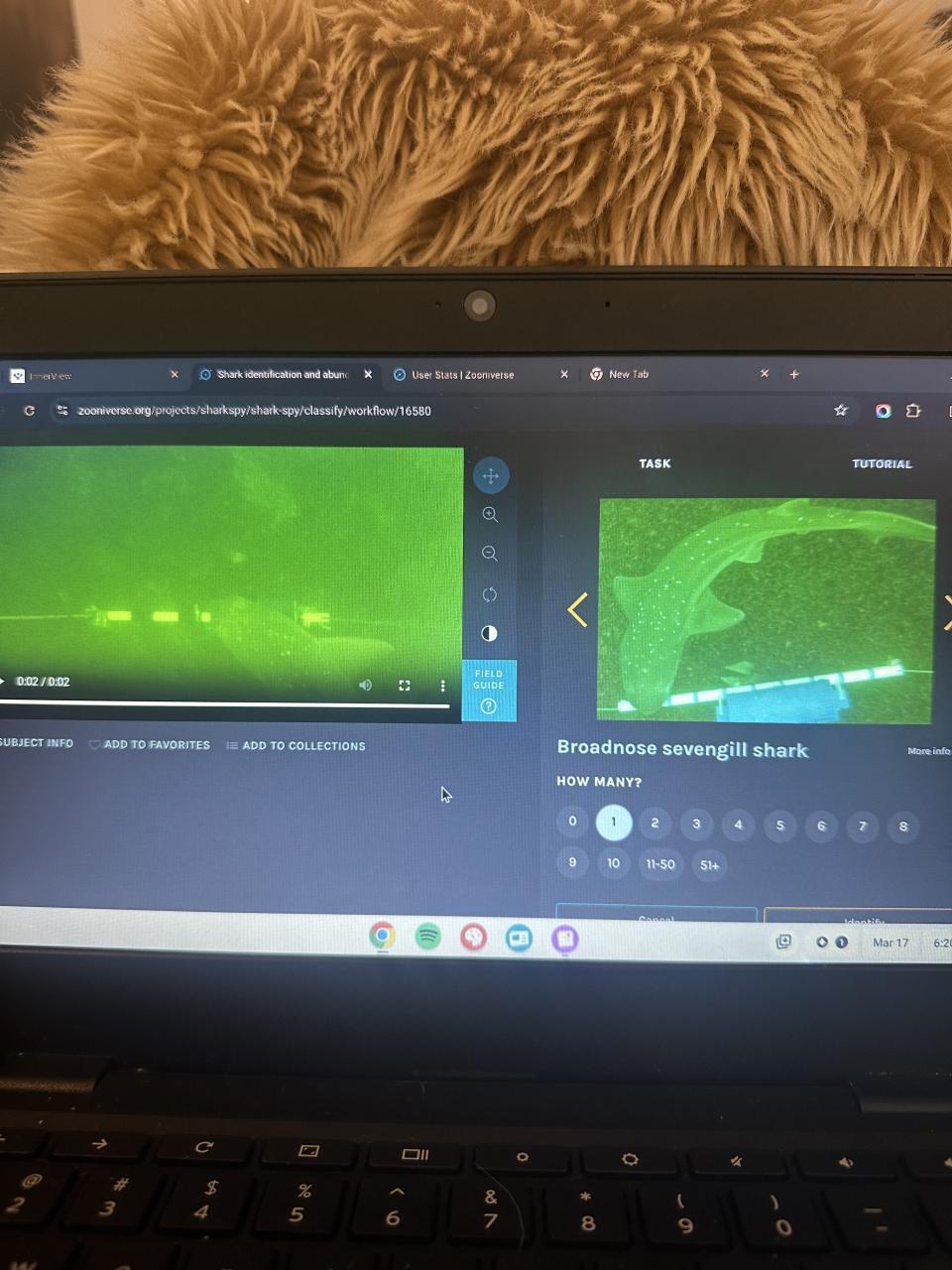Click the zooniverse.org address bar
Image resolution: width=952 pixels, height=1270 pixels.
click(x=255, y=411)
